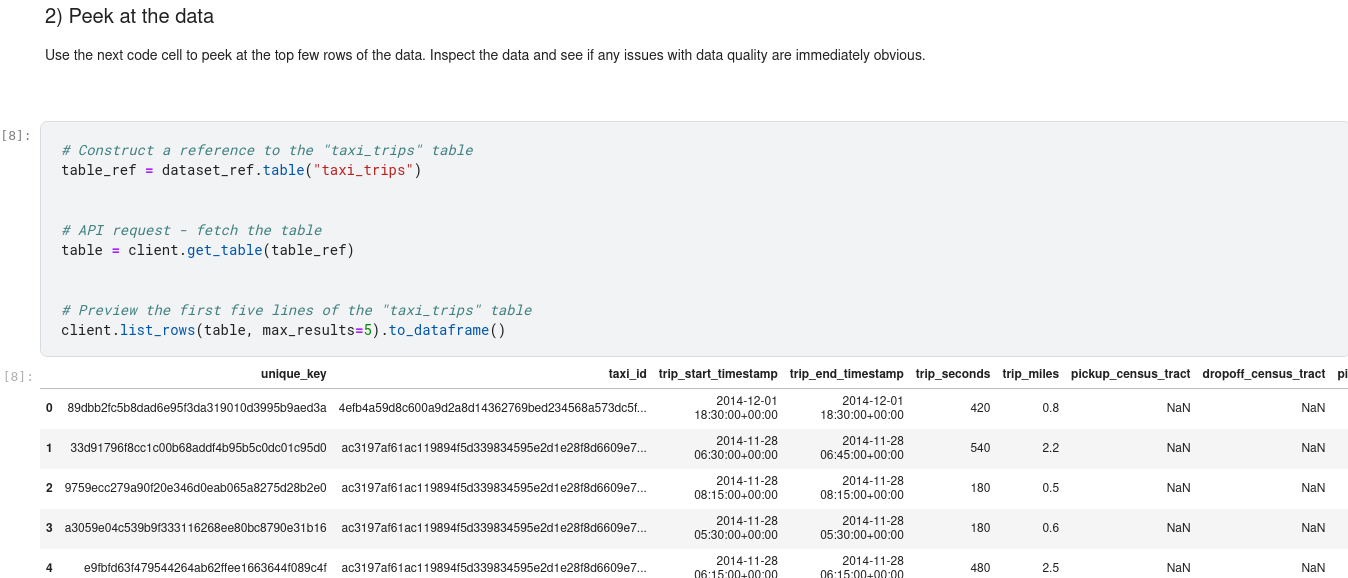Viewport: 1348px width, 578px height.
Task: Click the "Preview the first five lines" comment
Action: coord(296,310)
